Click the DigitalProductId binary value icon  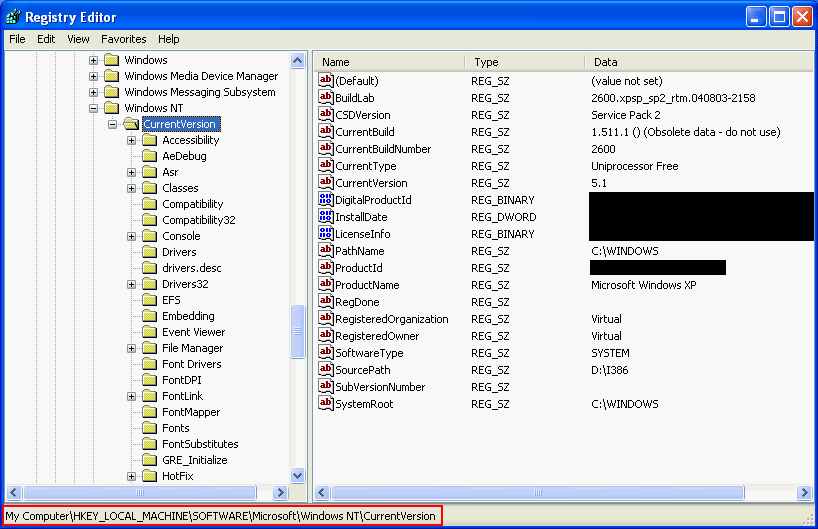pos(326,199)
